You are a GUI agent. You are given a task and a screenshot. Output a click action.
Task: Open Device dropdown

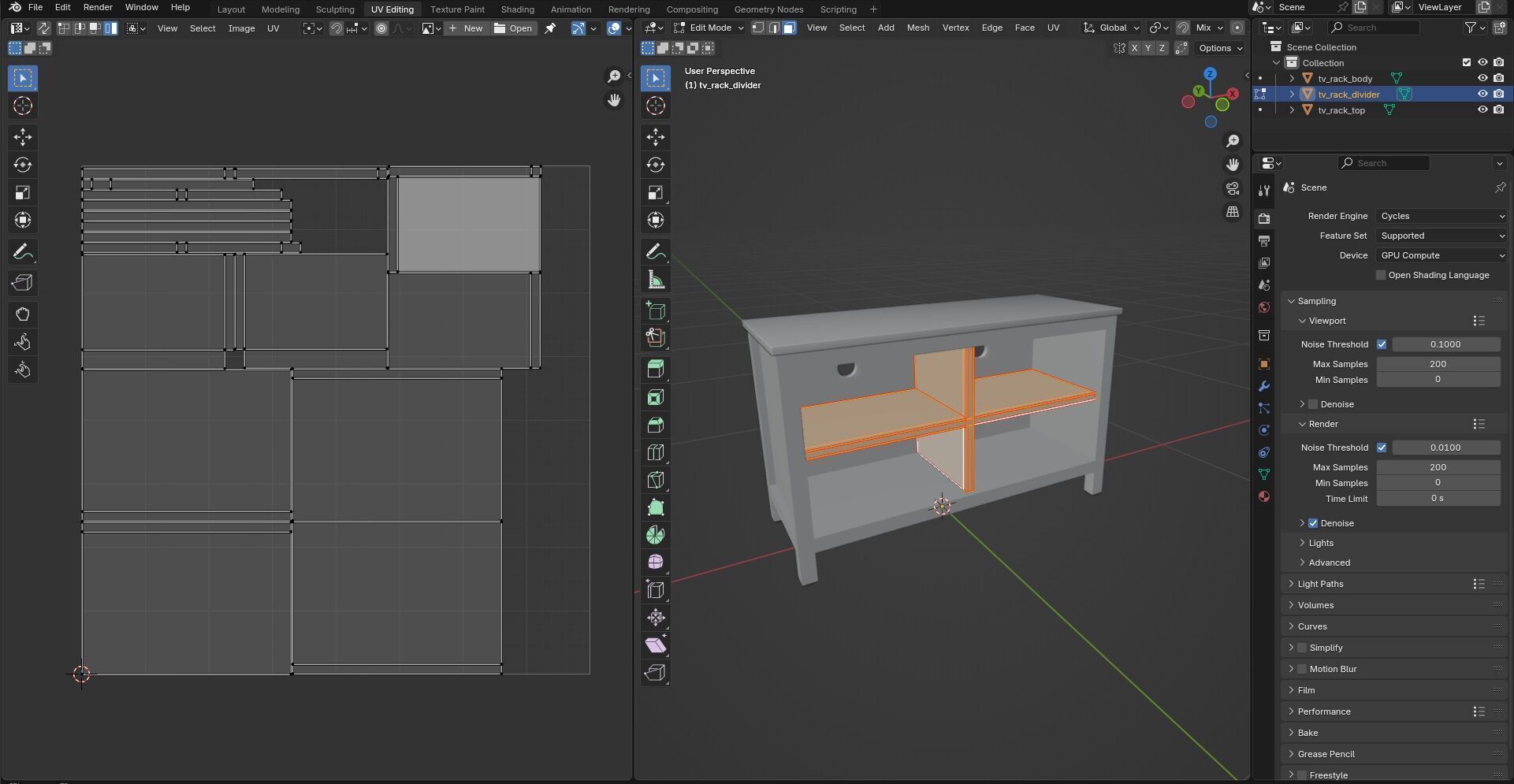pos(1441,255)
